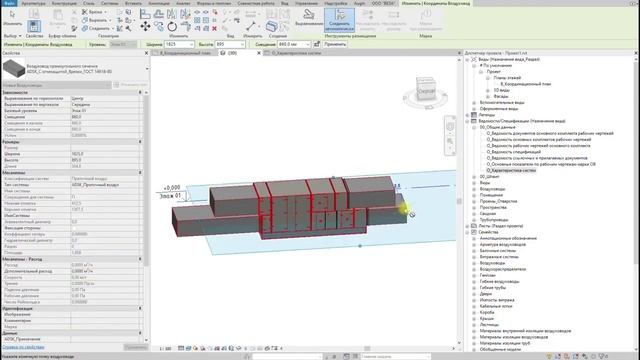Click the Edit Type button in Properties
The width and height of the screenshot is (640, 360).
click(130, 85)
